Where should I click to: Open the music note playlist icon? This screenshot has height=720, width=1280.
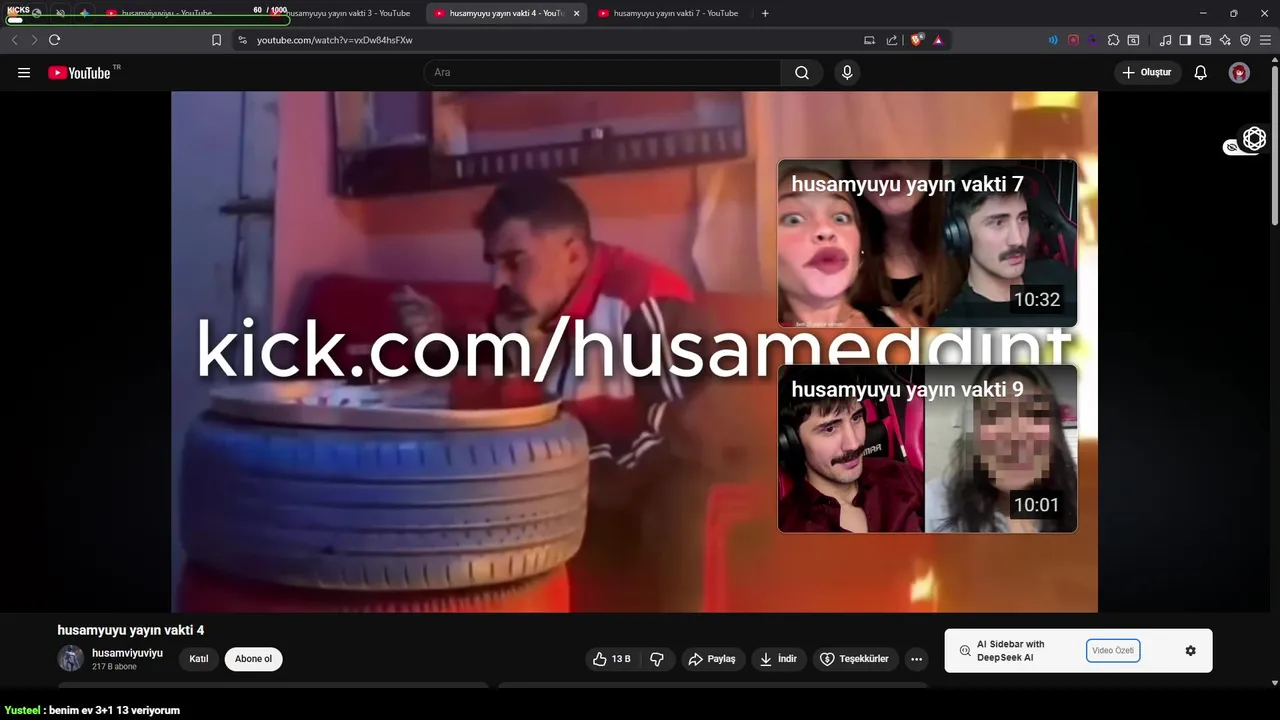1165,40
